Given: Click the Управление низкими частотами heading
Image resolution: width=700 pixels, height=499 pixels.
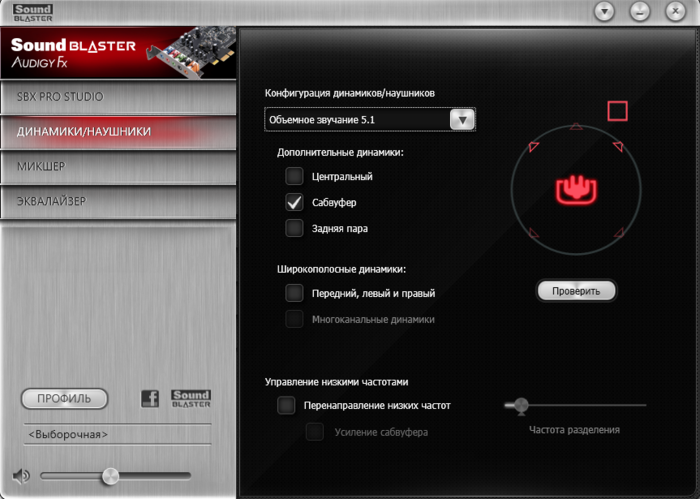Looking at the screenshot, I should 337,382.
